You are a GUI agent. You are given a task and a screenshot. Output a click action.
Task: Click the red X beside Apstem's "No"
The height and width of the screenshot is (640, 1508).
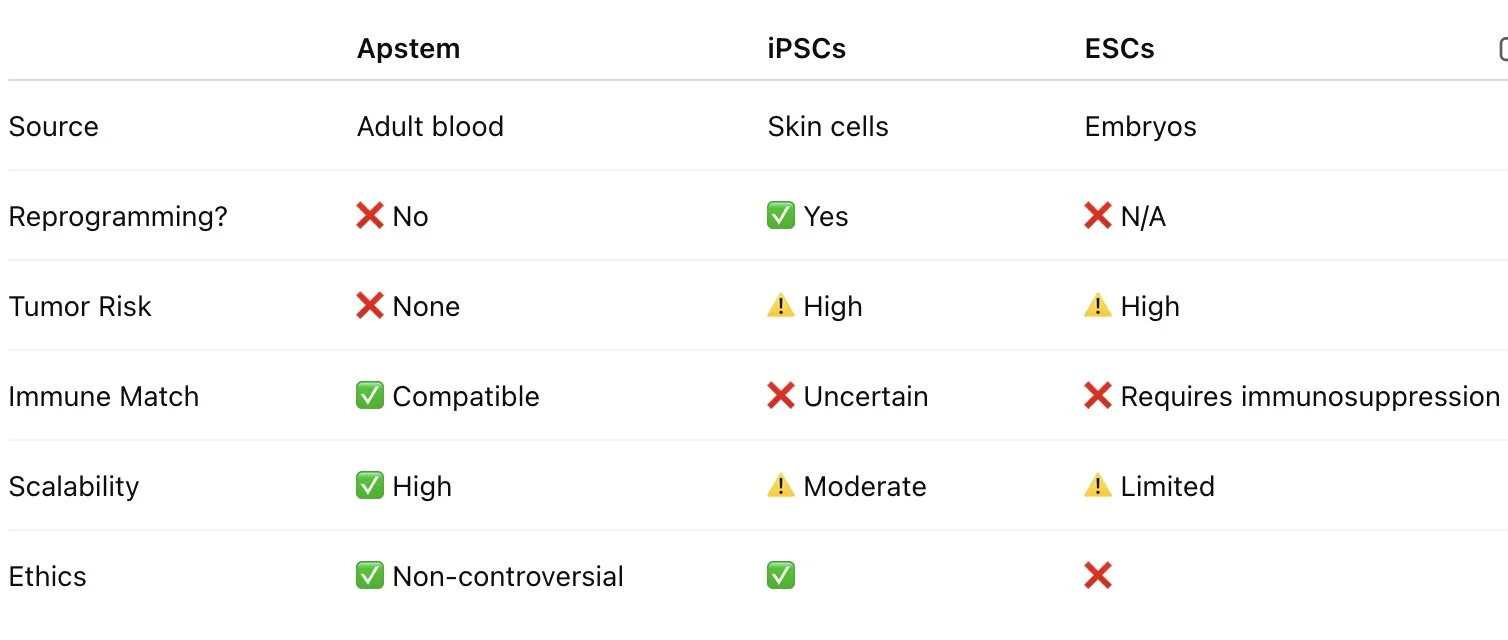pos(370,216)
